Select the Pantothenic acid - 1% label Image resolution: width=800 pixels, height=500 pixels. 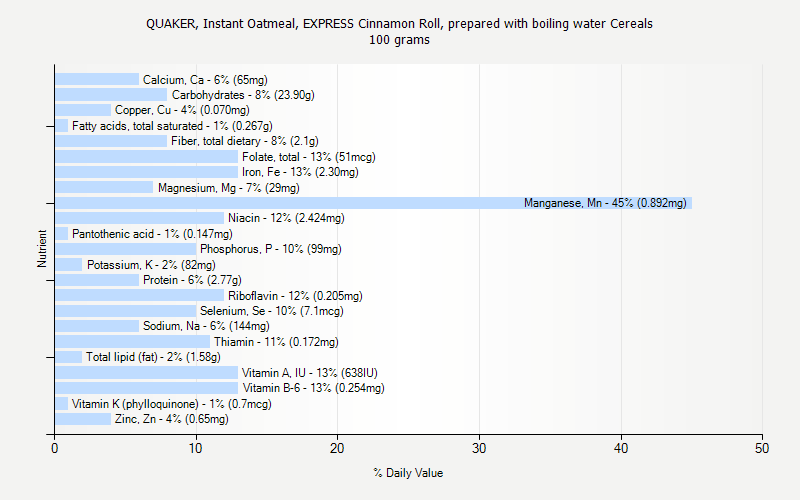pyautogui.click(x=152, y=234)
